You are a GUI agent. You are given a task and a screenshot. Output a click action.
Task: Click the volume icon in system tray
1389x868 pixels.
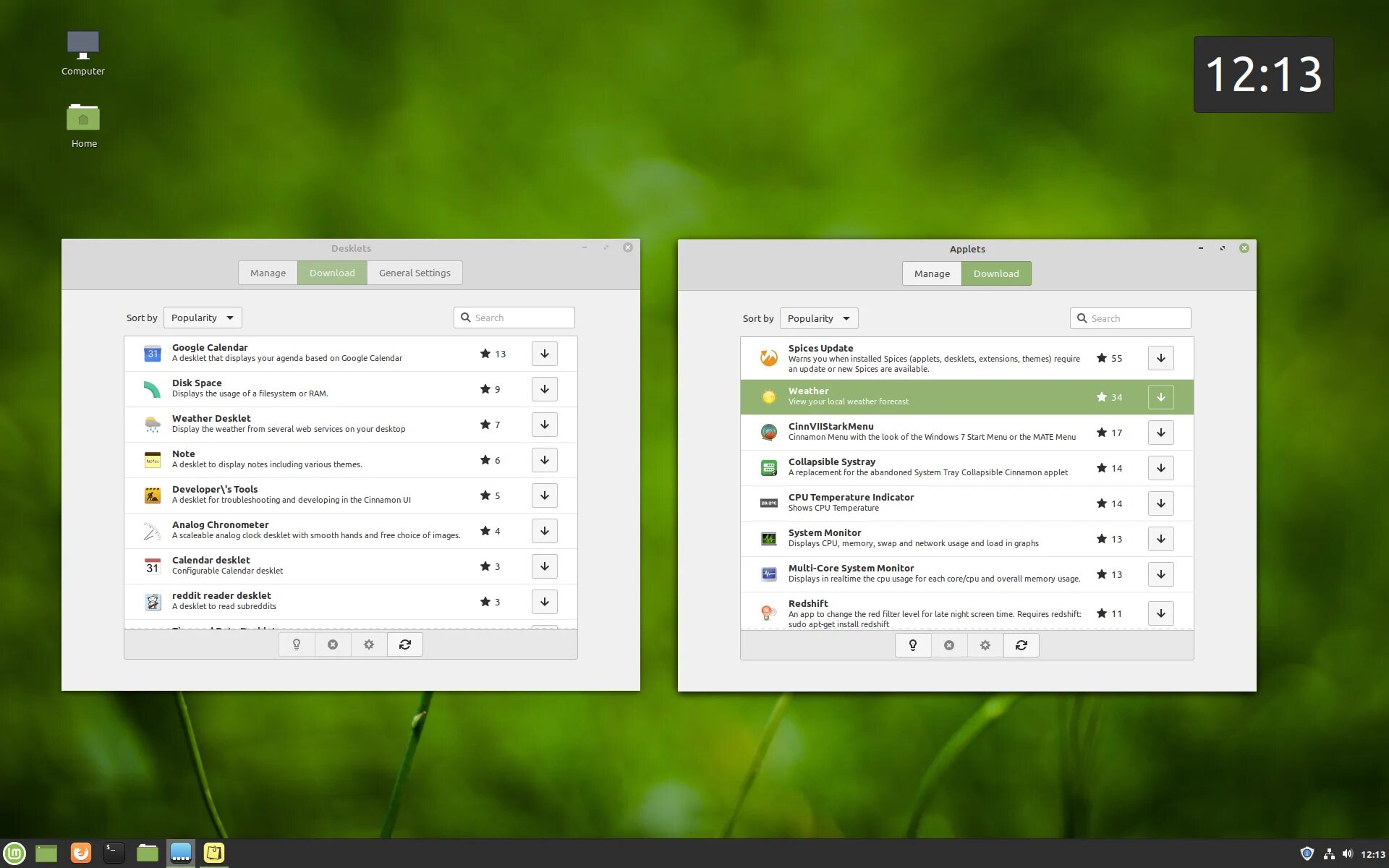(x=1347, y=854)
